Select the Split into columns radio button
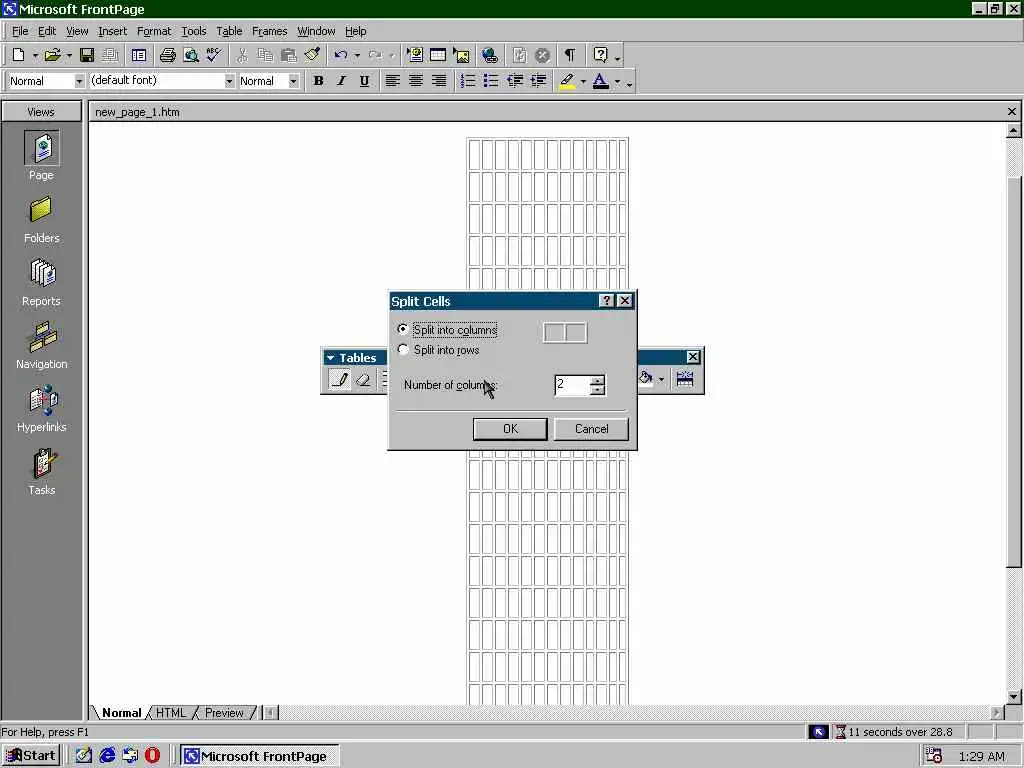Screen dimensions: 1024x768 pos(403,330)
